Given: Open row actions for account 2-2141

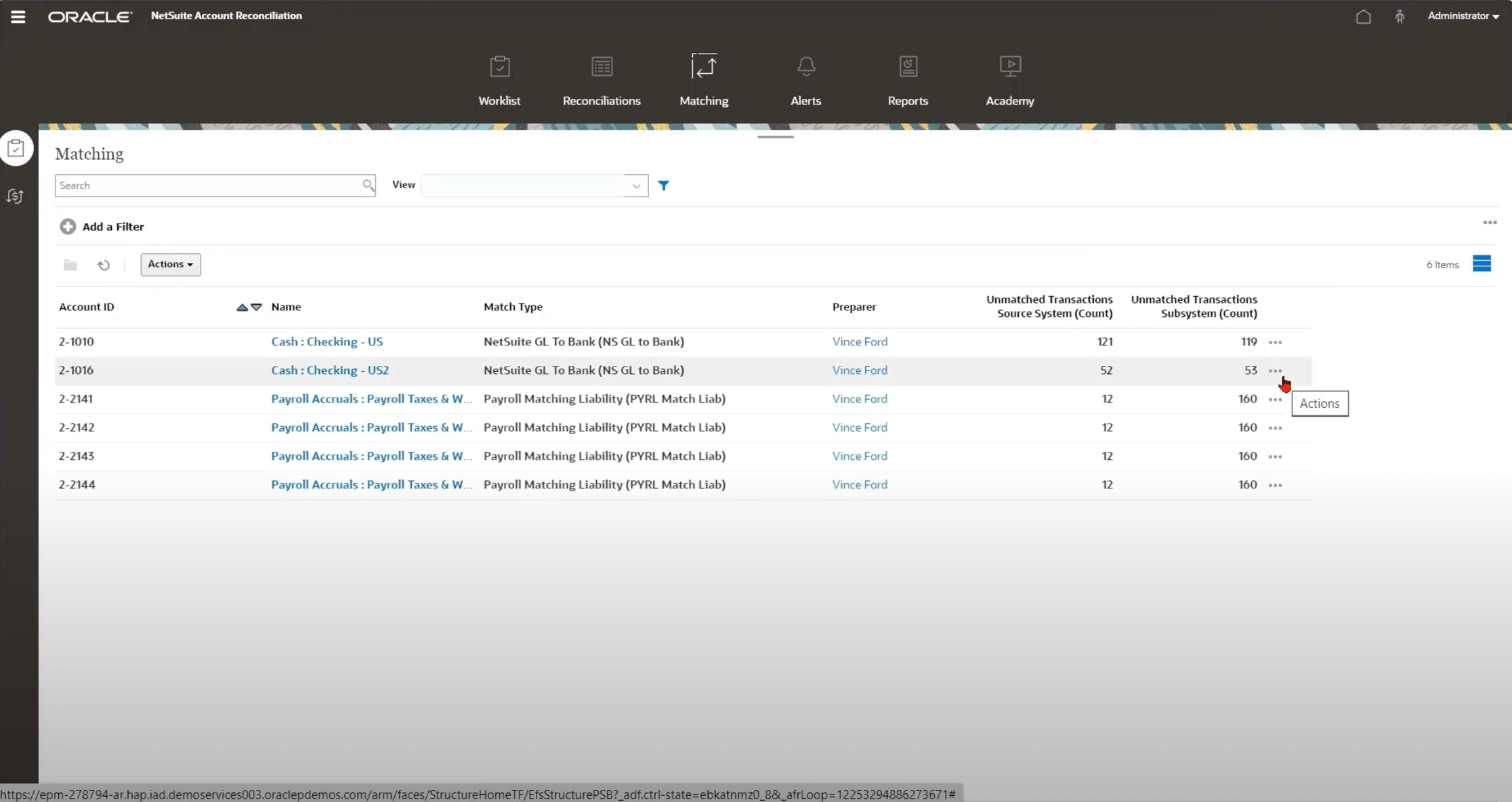Looking at the screenshot, I should click(x=1275, y=400).
